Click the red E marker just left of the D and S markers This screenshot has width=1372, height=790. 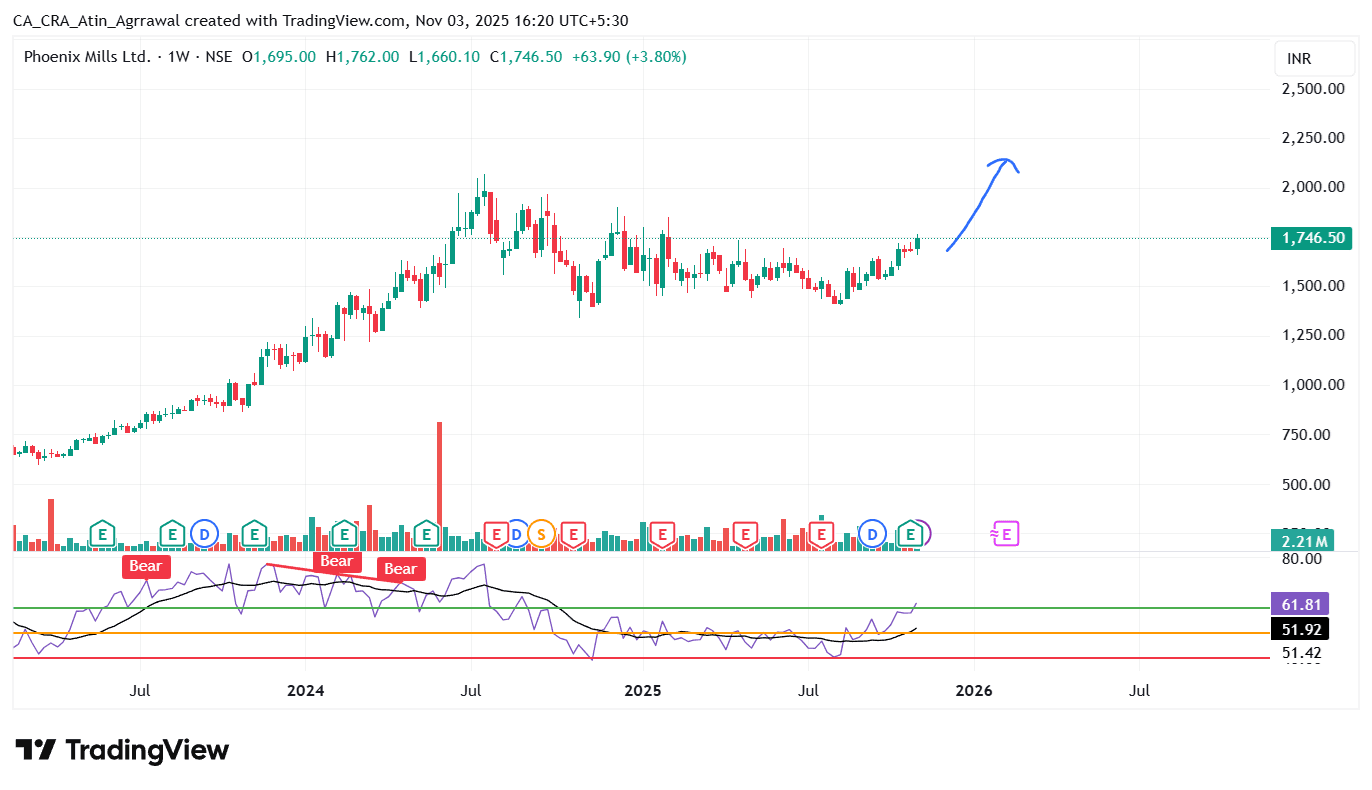tap(495, 534)
